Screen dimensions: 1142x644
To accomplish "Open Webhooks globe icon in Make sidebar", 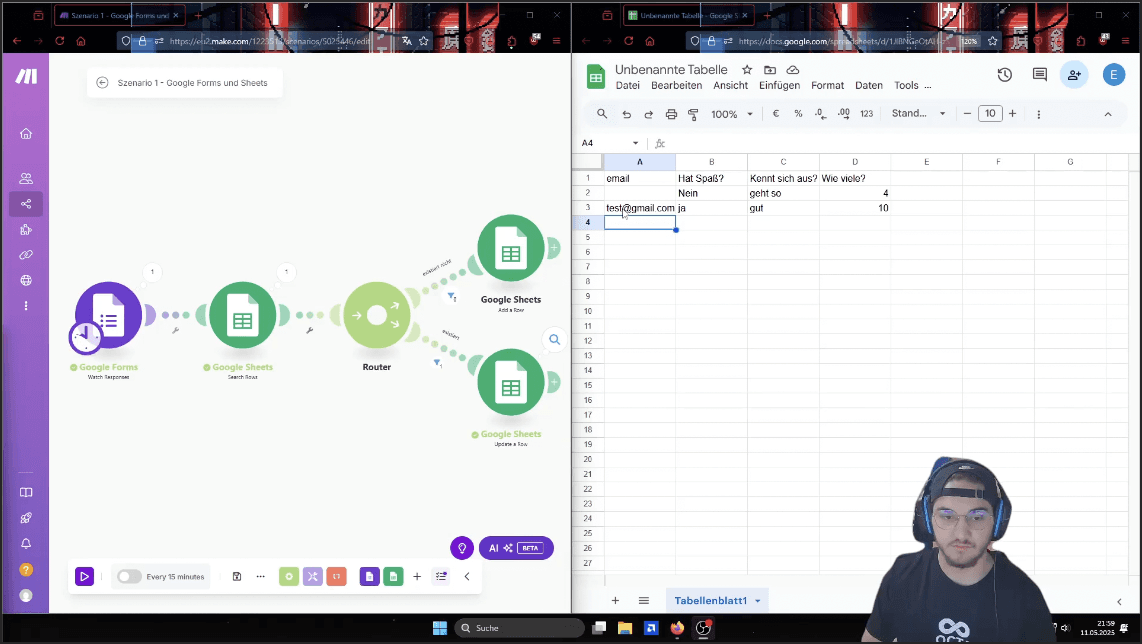I will (25, 280).
